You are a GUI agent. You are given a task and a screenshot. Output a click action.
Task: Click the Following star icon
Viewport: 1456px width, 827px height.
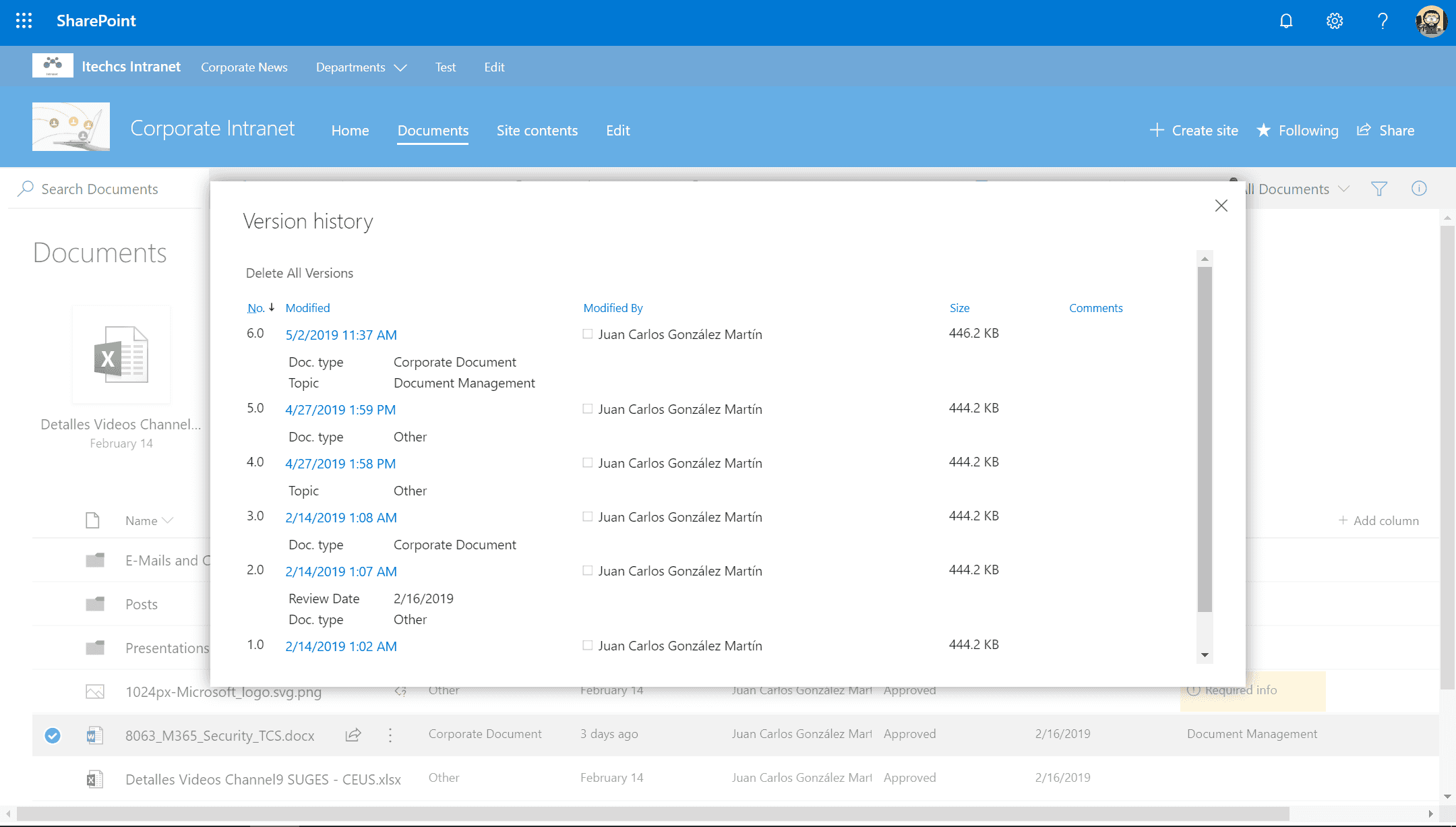pos(1263,130)
